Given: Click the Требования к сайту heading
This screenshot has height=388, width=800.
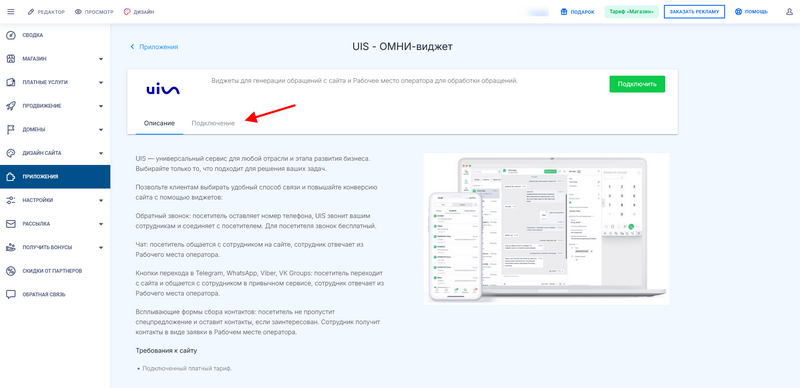Looking at the screenshot, I should point(166,351).
